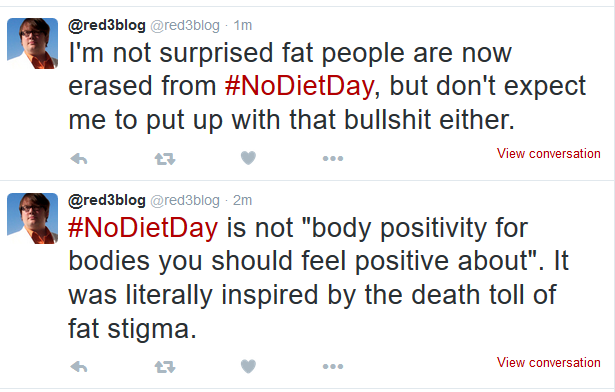Reply to the 1m-old tweet
The image size is (615, 392).
(78, 159)
